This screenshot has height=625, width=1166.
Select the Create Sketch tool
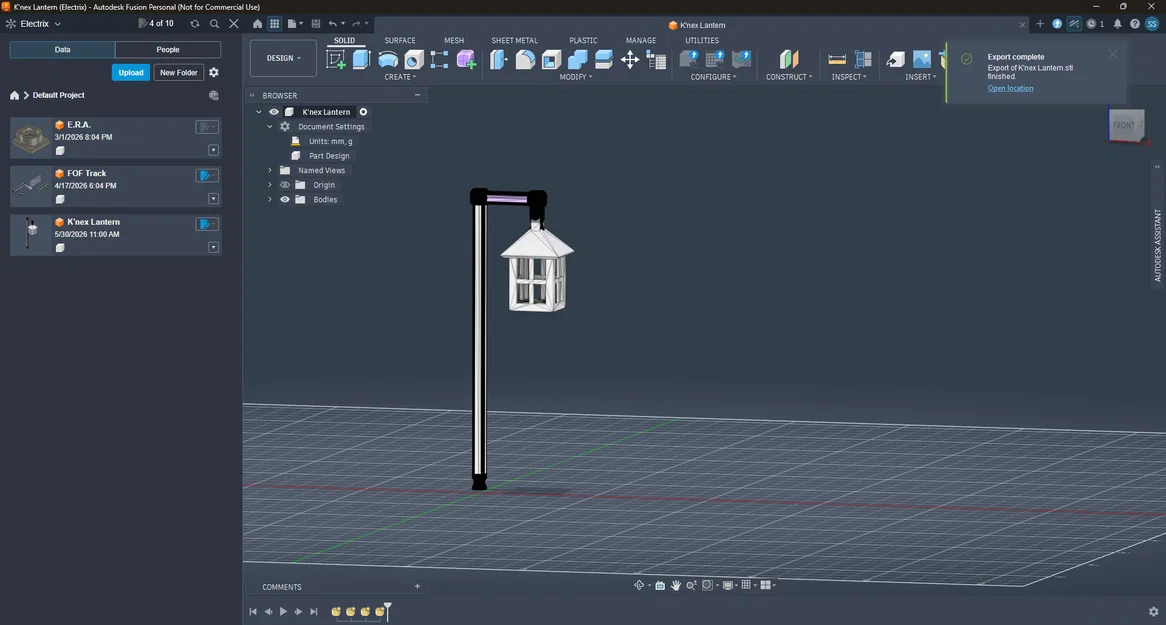click(336, 60)
